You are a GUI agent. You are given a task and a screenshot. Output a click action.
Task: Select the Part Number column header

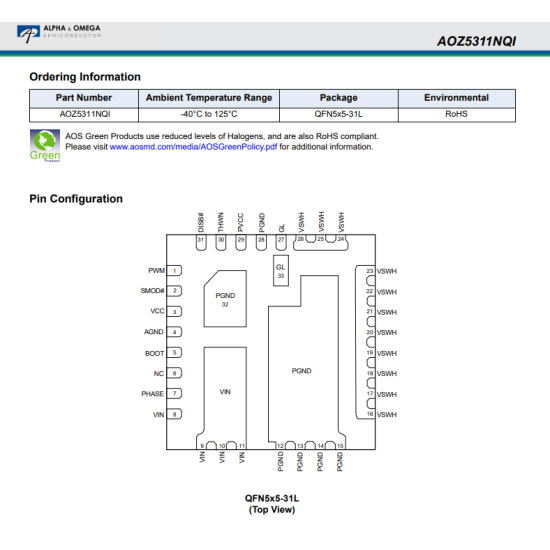tap(84, 98)
